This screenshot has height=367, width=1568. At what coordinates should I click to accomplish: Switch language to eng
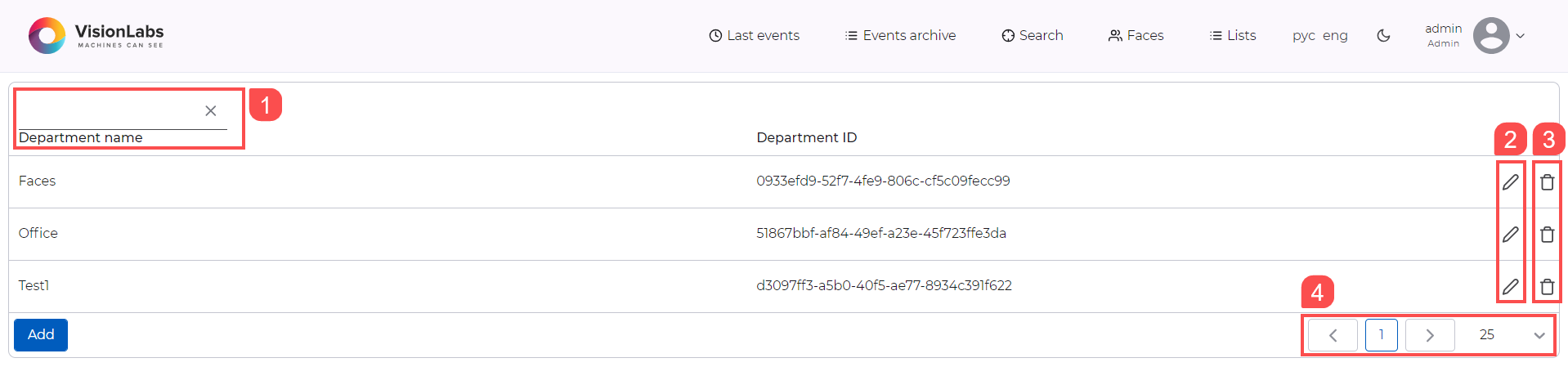click(x=1335, y=36)
